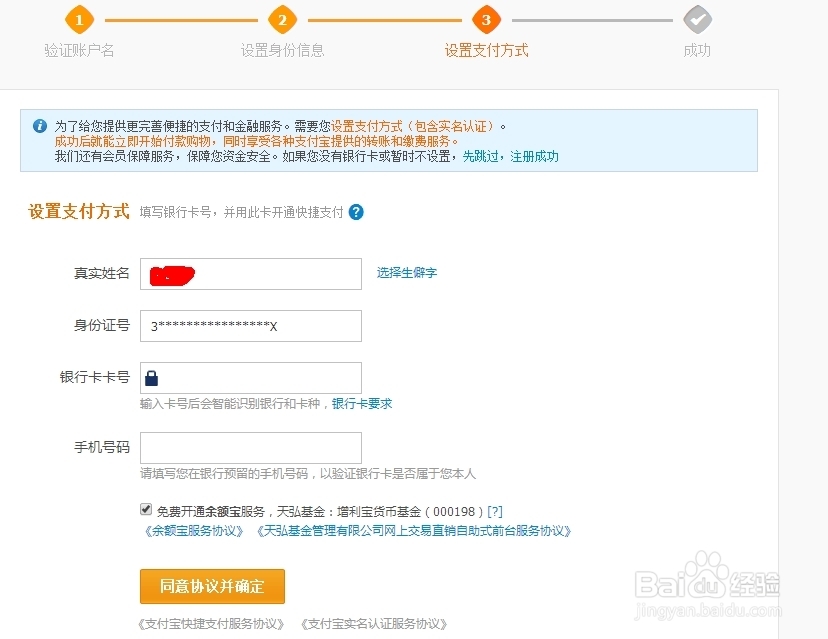Open the help question mark beside 快捷支付

356,212
